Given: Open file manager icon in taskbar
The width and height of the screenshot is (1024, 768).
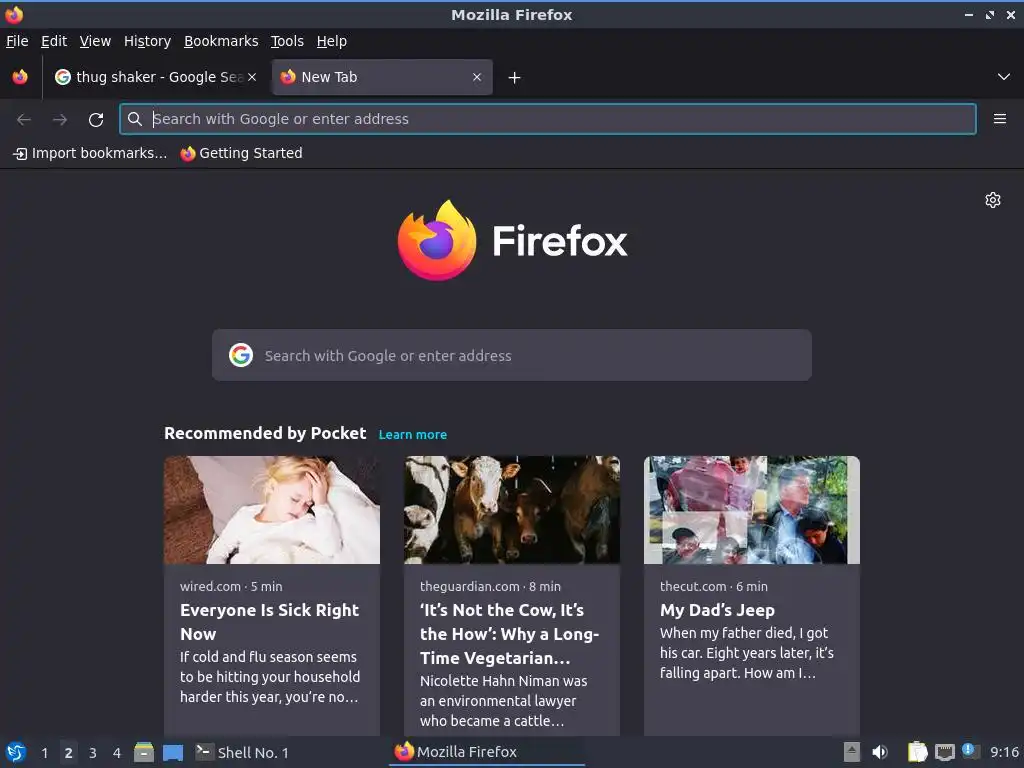Looking at the screenshot, I should 144,752.
